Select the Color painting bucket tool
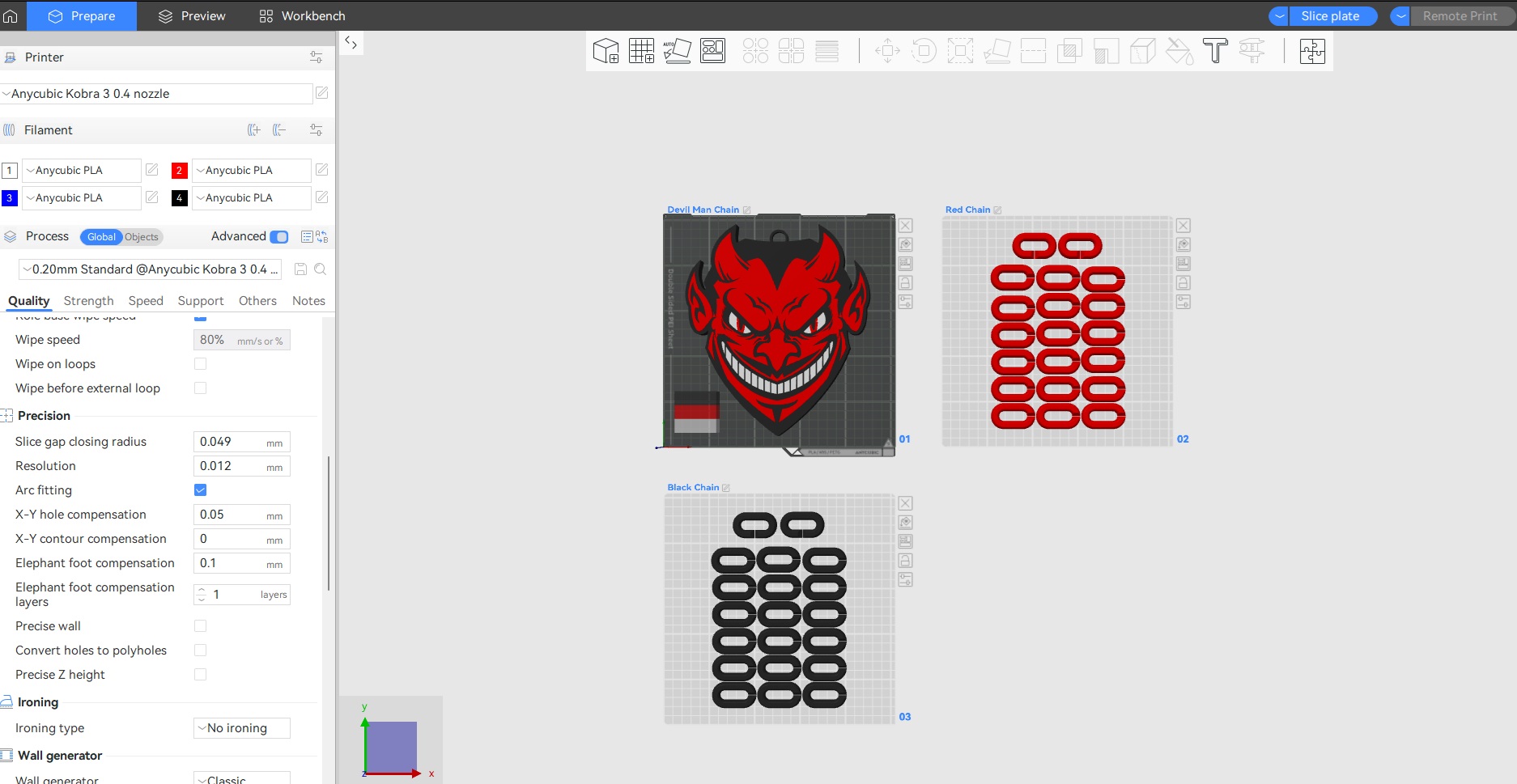 coord(1179,51)
